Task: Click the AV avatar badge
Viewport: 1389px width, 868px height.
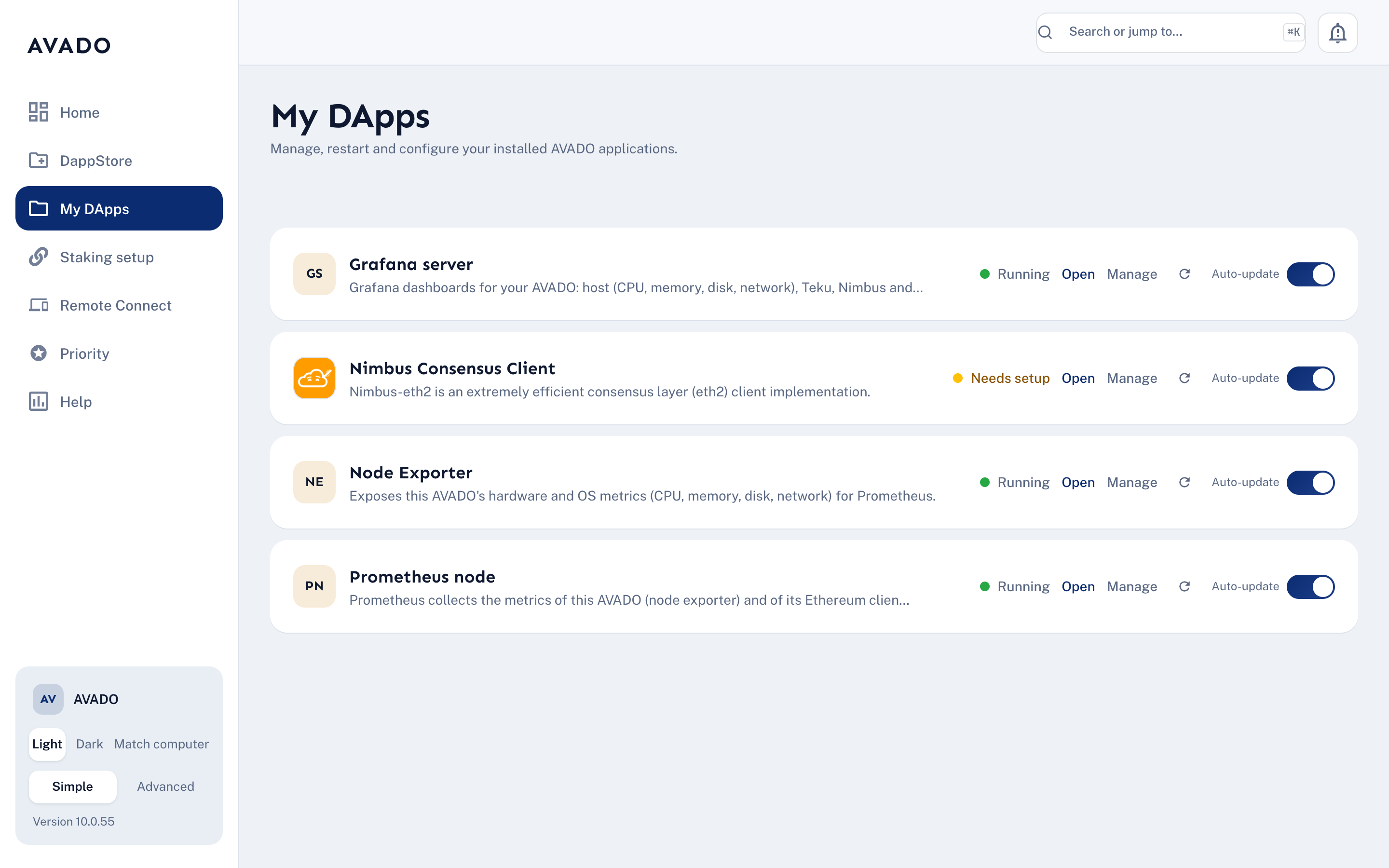Action: 48,699
